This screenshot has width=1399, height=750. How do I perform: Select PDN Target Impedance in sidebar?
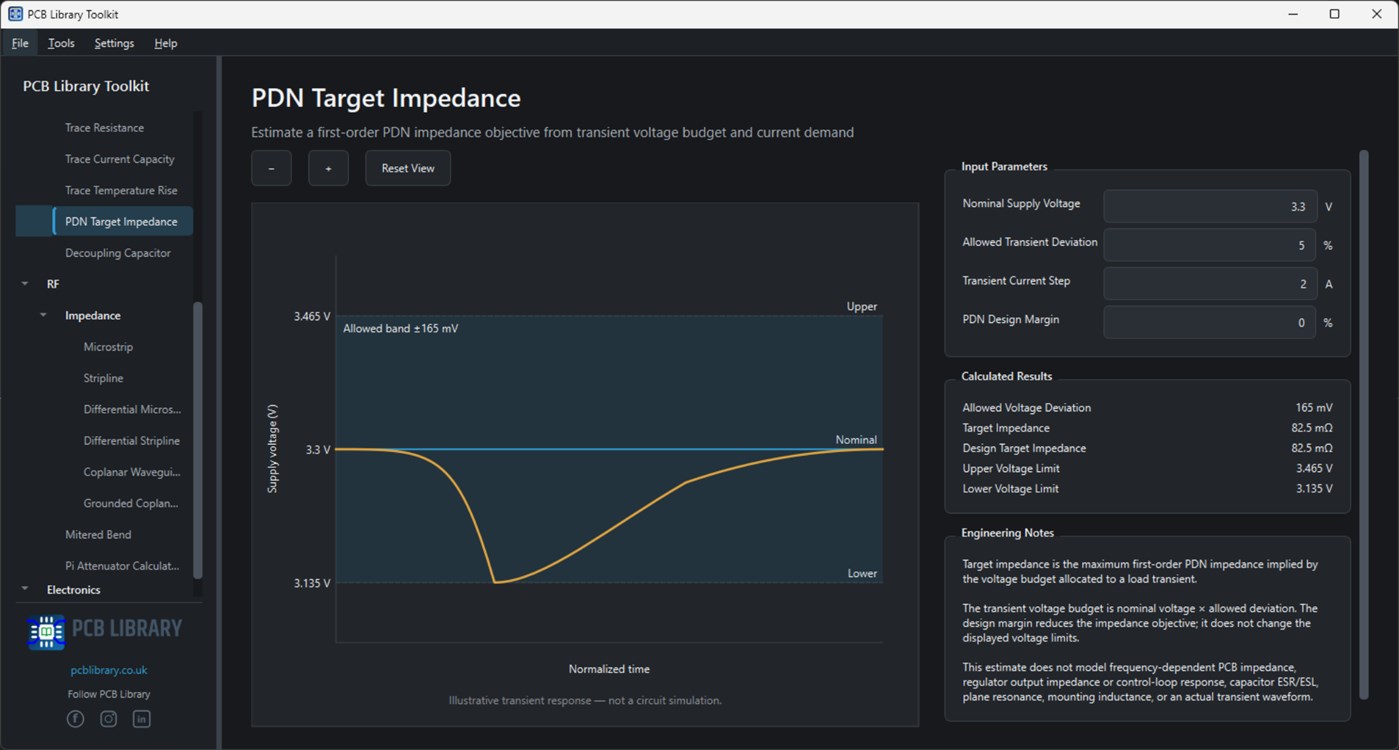[121, 221]
